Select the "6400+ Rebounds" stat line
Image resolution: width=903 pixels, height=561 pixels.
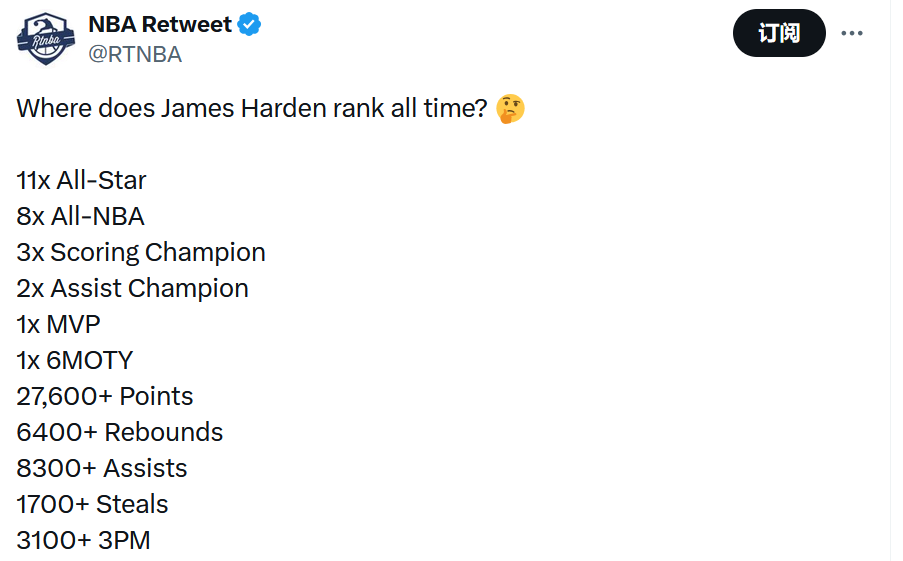click(119, 432)
